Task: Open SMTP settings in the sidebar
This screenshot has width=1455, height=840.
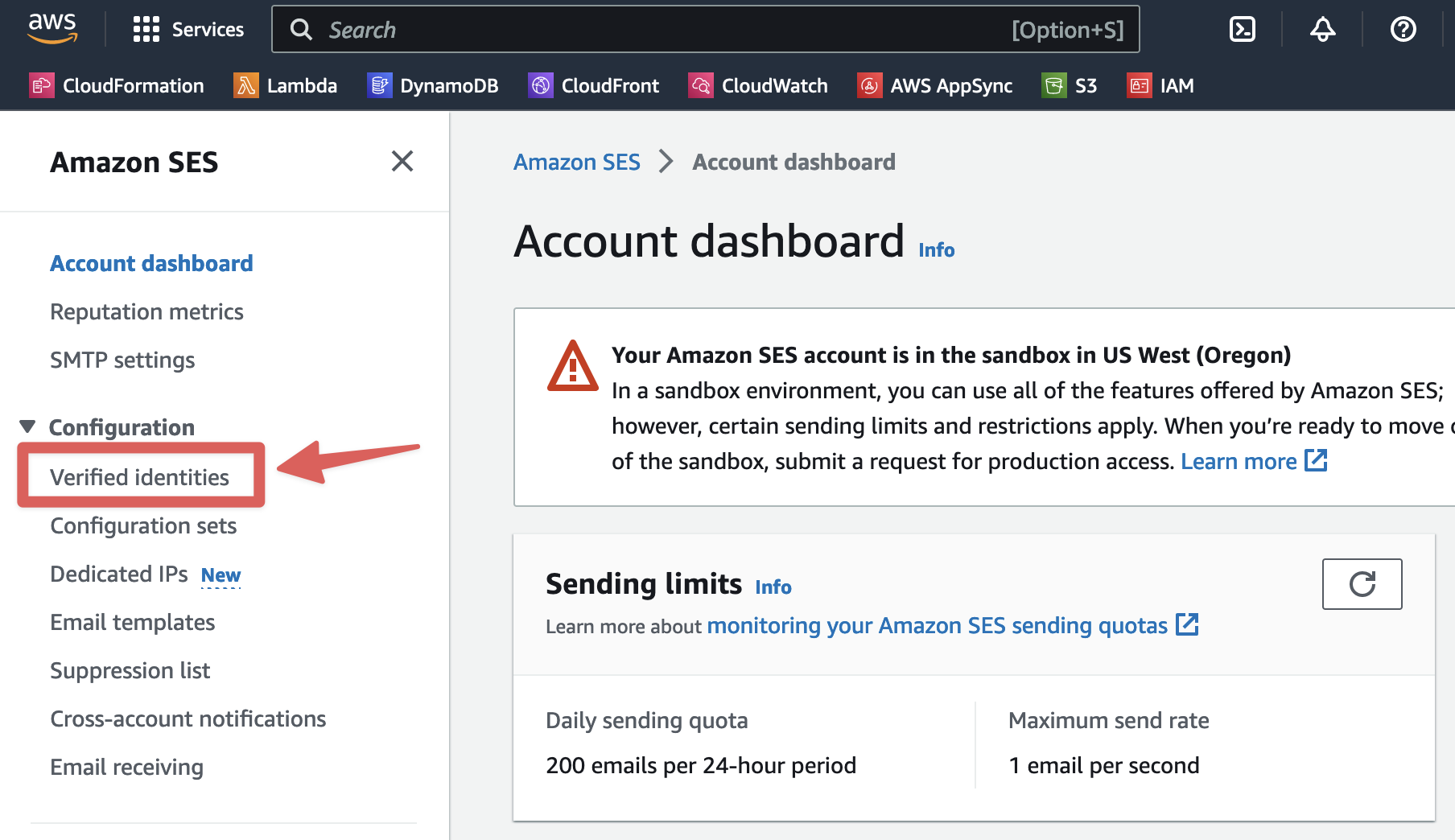Action: coord(122,360)
